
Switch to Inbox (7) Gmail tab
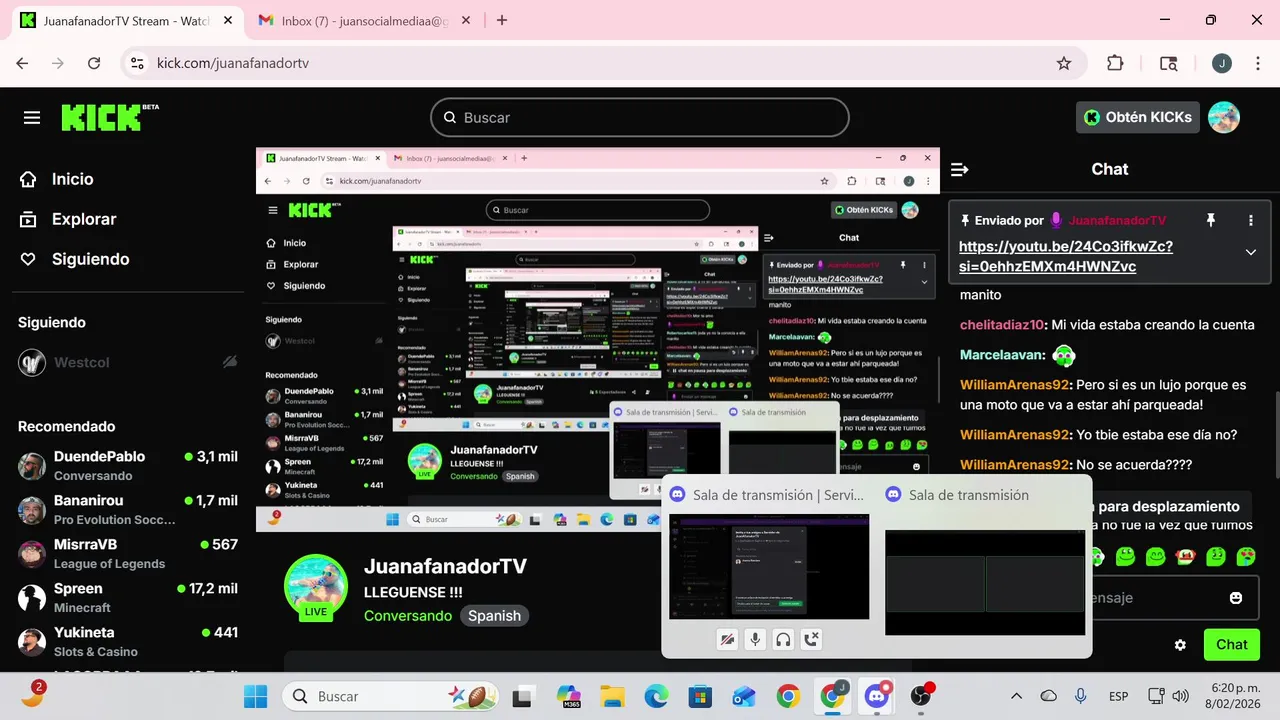tap(362, 20)
